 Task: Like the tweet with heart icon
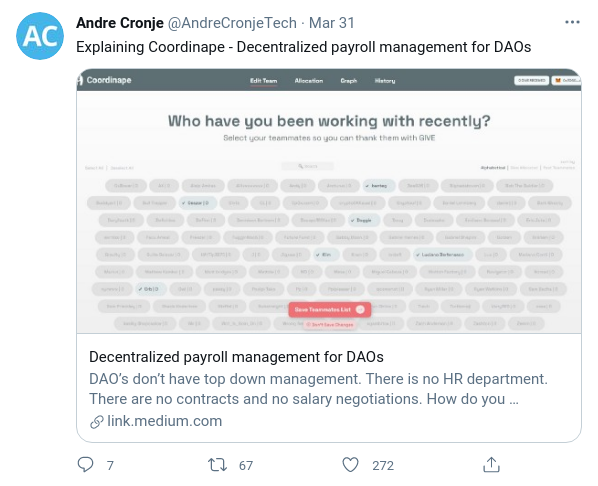(350, 465)
